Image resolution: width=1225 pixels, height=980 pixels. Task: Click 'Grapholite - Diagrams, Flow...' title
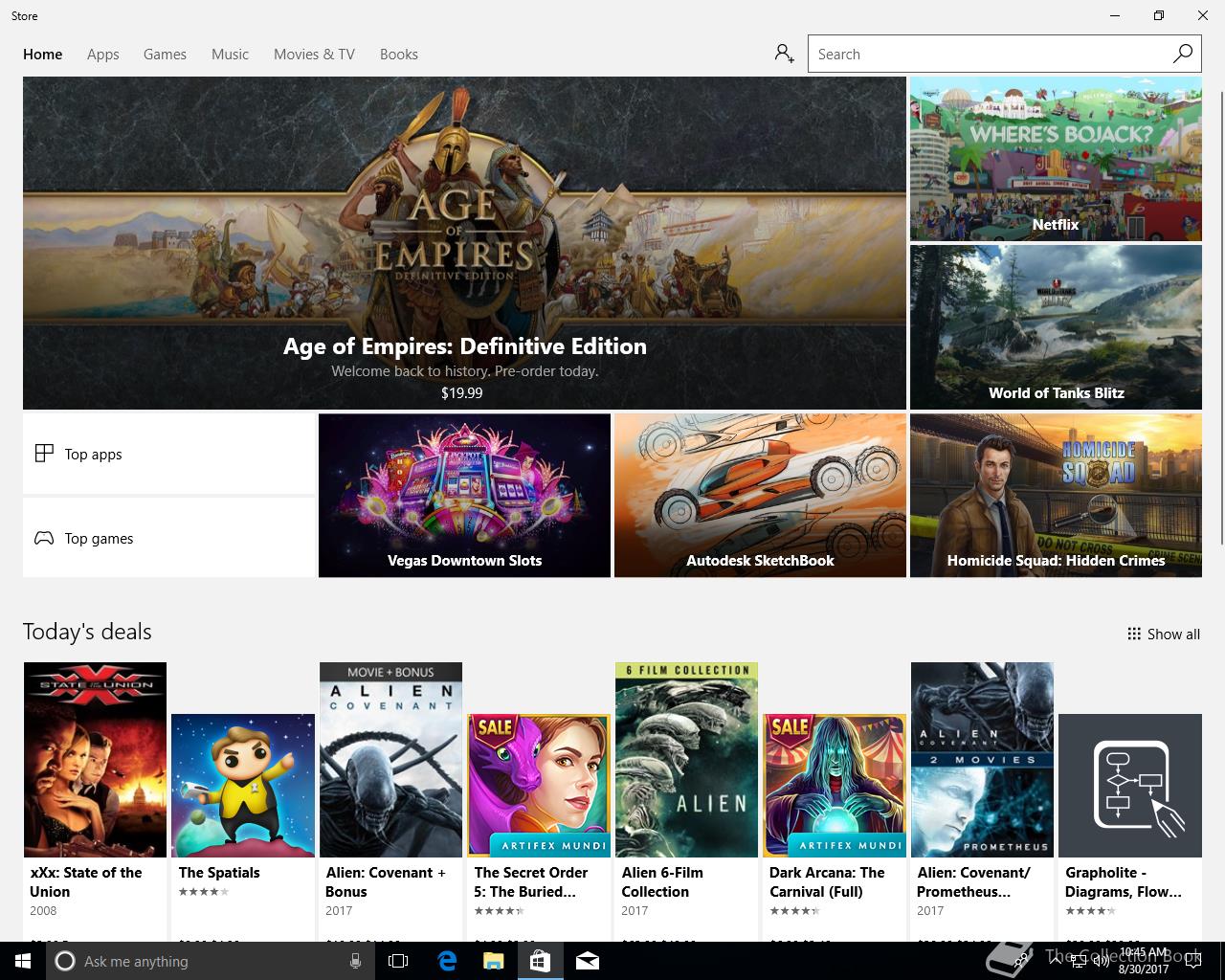1124,881
